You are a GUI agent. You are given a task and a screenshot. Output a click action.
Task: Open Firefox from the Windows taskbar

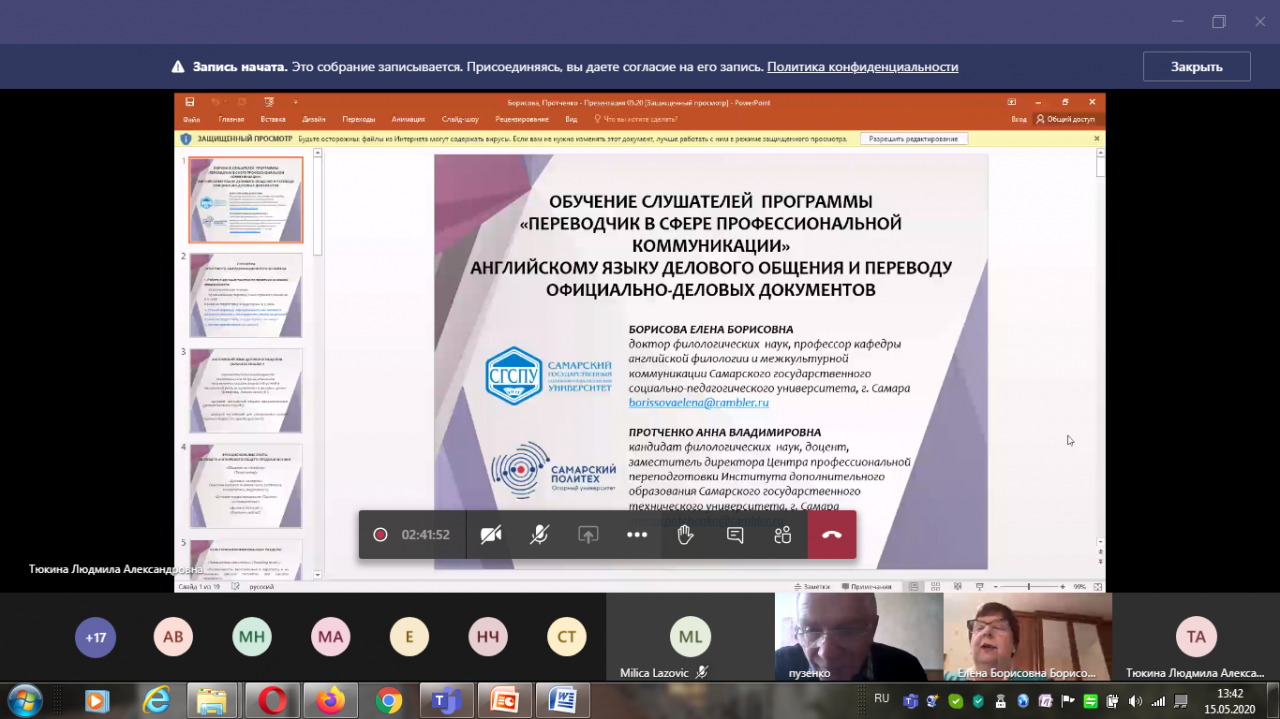330,701
